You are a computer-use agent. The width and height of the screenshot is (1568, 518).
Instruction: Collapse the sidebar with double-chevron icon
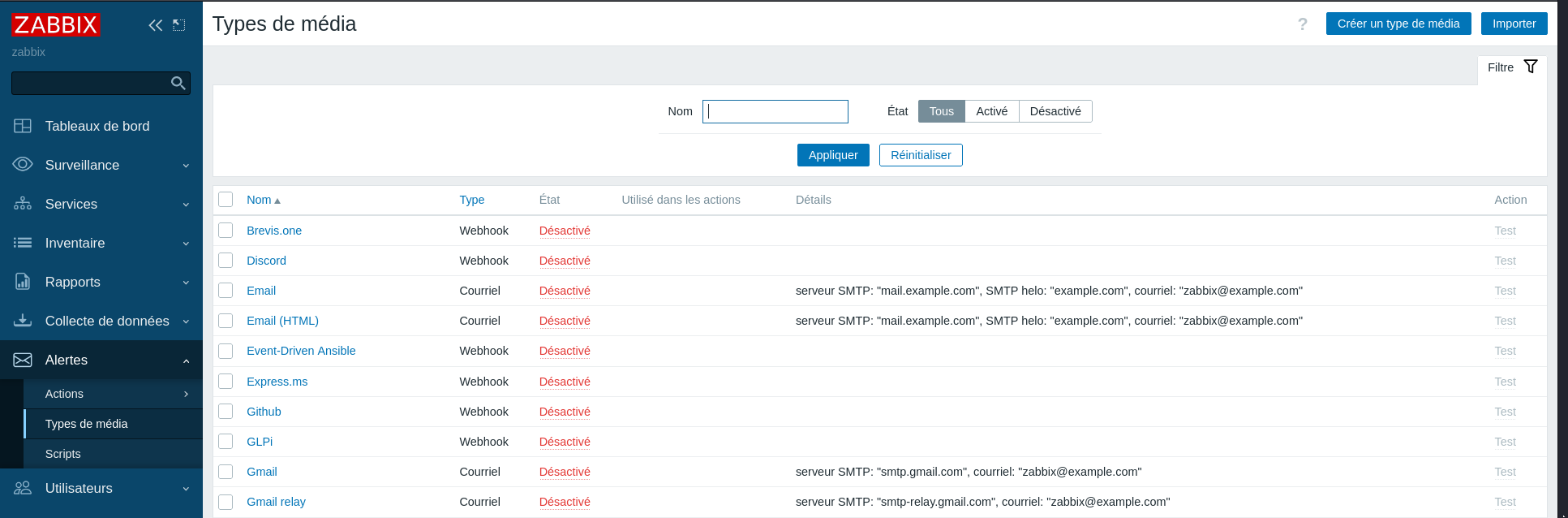click(155, 25)
